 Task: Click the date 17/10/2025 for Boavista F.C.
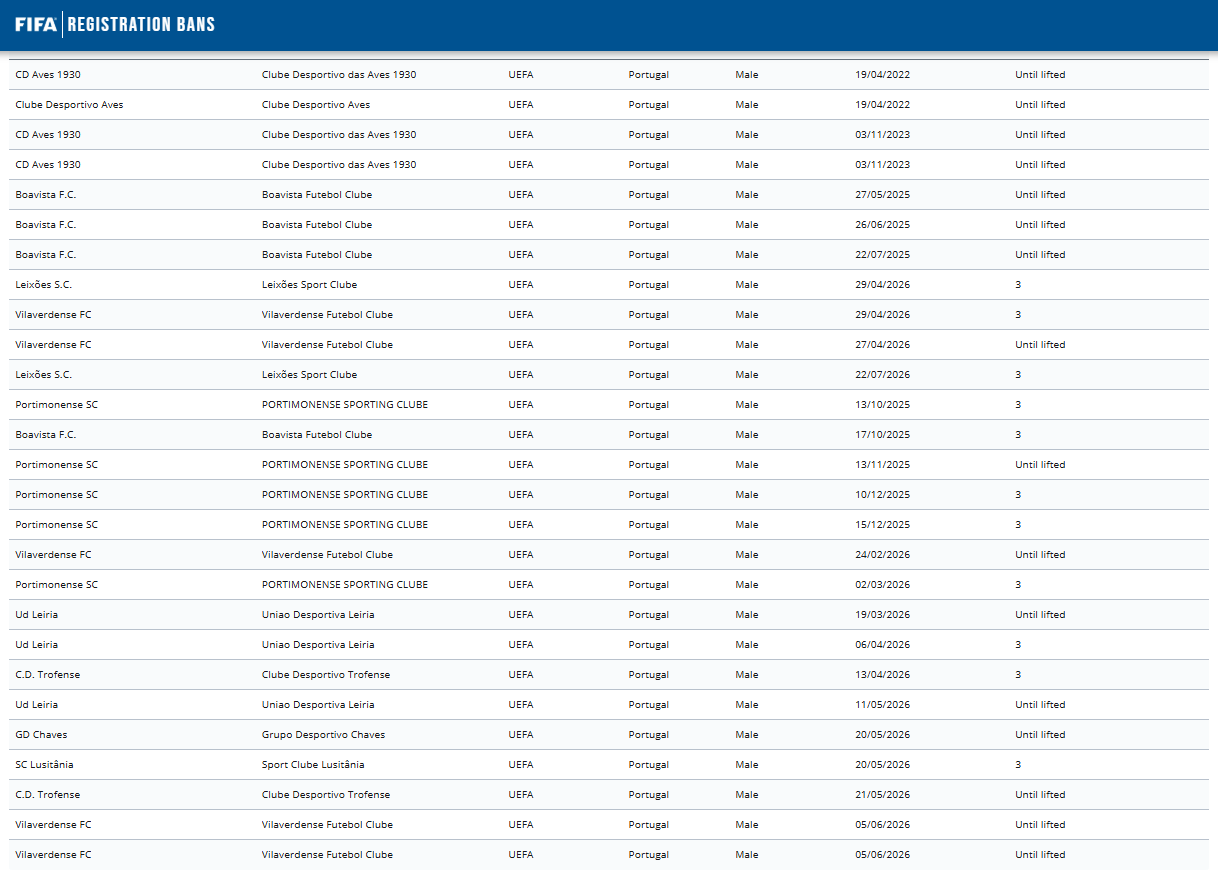coord(883,435)
